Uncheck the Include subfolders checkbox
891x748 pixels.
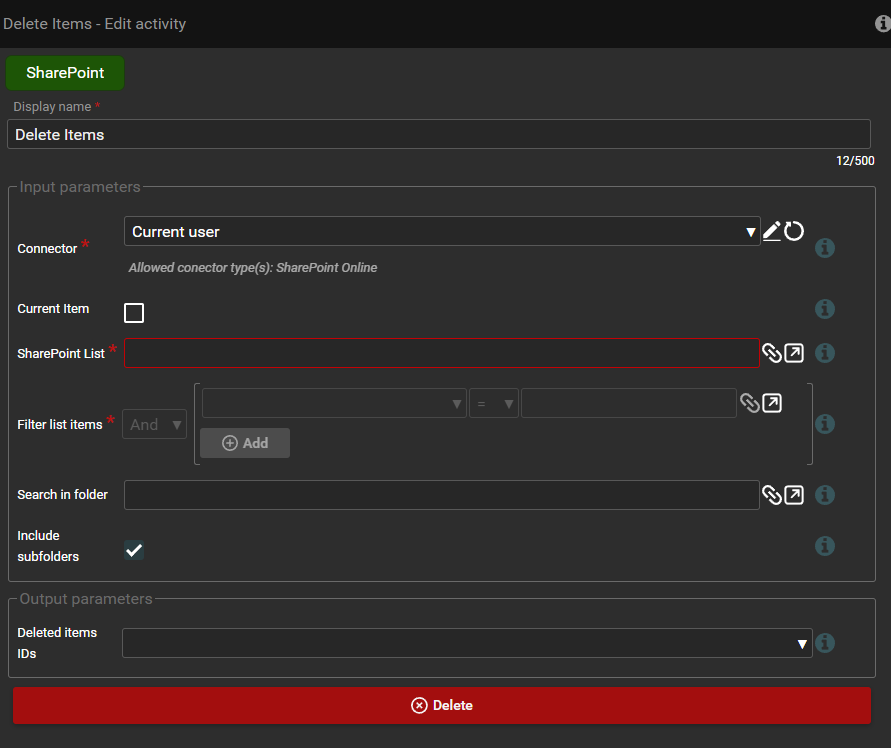click(134, 549)
